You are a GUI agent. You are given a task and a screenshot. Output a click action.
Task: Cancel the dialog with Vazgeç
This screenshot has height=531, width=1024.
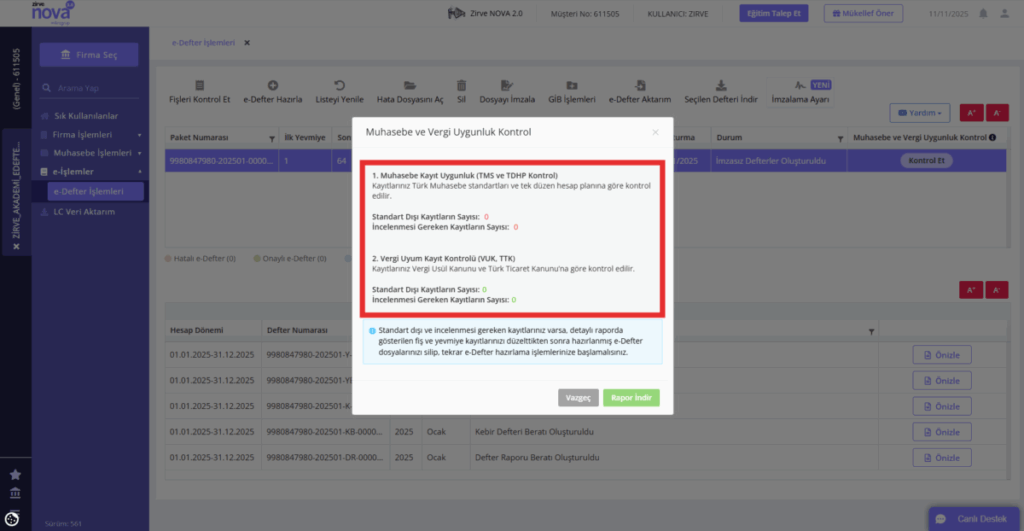[x=578, y=398]
